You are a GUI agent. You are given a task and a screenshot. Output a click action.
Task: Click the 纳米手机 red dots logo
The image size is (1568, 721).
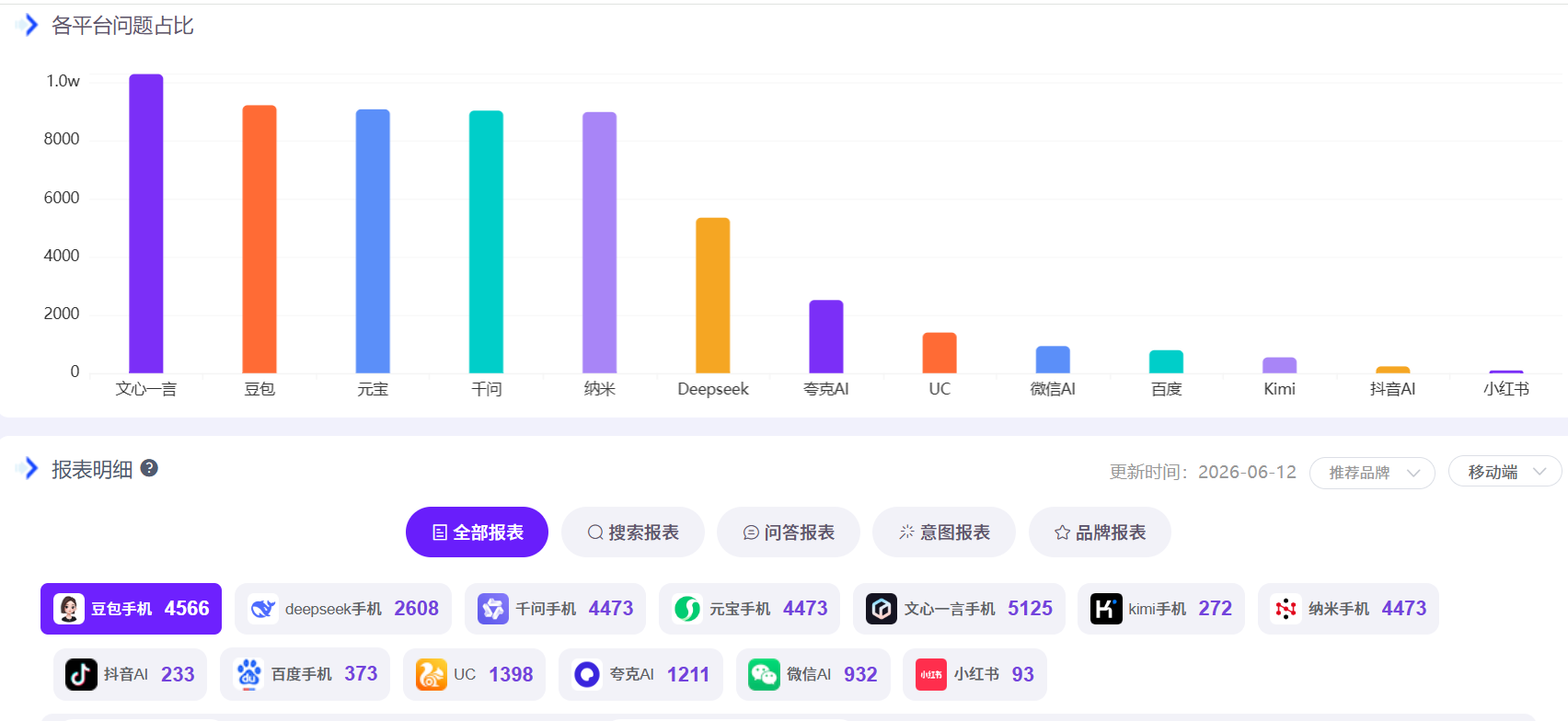coord(1286,609)
